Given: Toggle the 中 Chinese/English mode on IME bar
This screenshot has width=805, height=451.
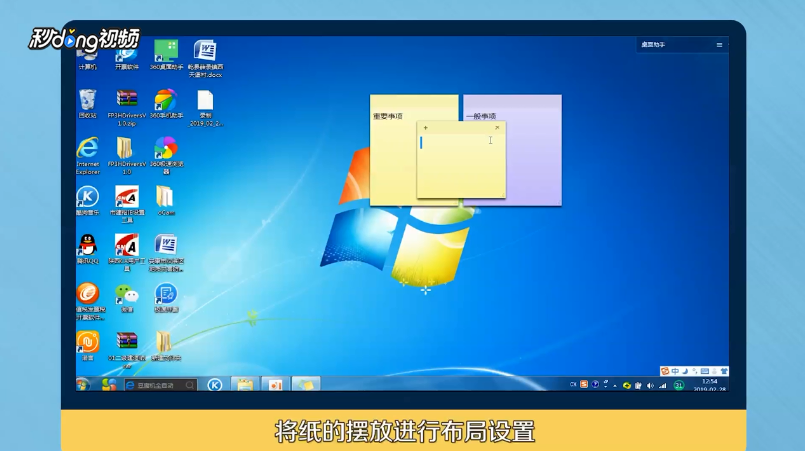Looking at the screenshot, I should 675,371.
